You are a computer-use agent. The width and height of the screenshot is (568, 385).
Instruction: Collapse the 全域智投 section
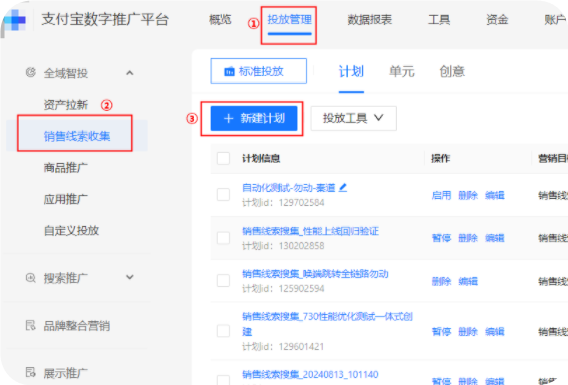[x=129, y=73]
